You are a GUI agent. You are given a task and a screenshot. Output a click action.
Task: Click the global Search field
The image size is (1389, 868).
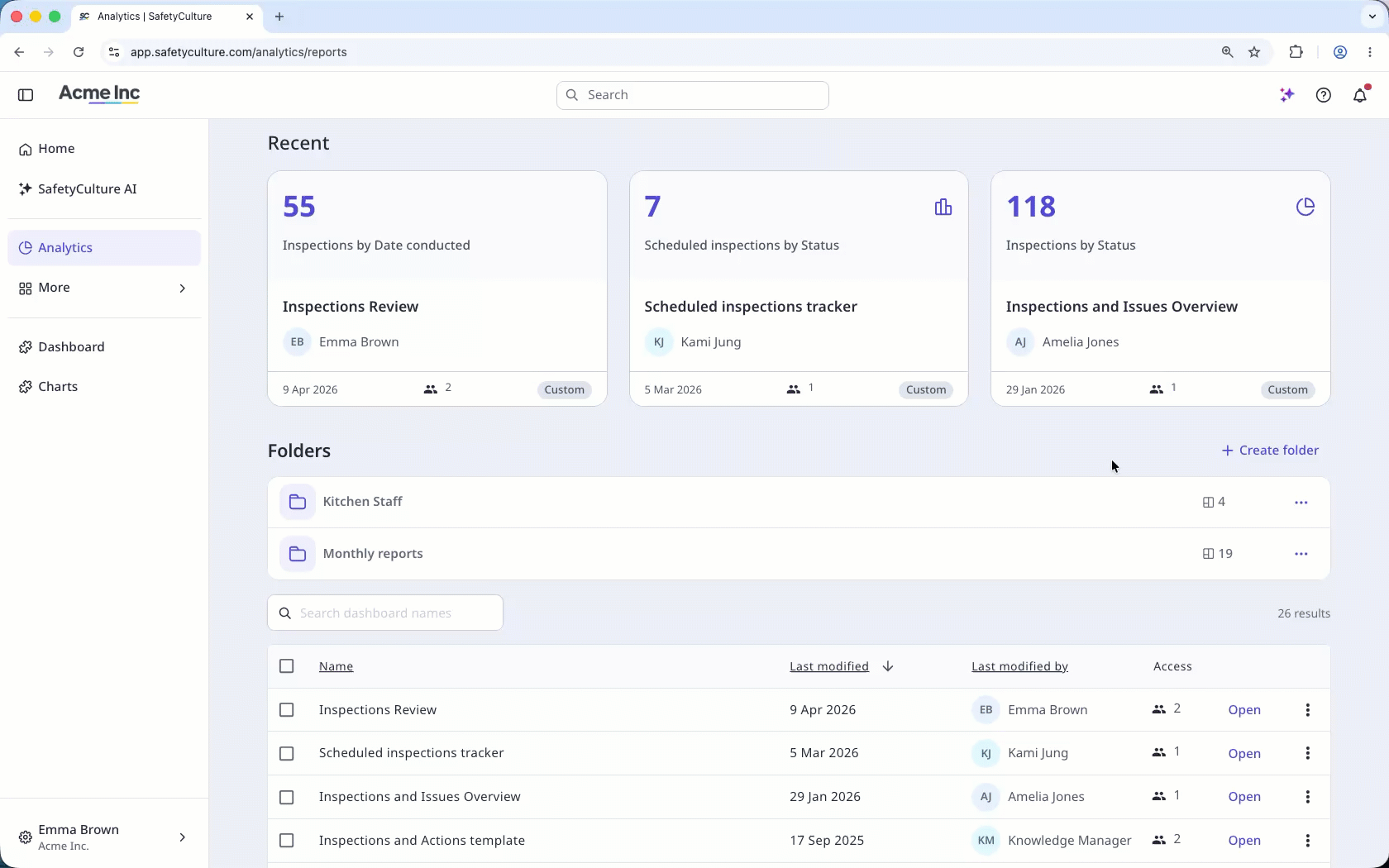pyautogui.click(x=693, y=95)
